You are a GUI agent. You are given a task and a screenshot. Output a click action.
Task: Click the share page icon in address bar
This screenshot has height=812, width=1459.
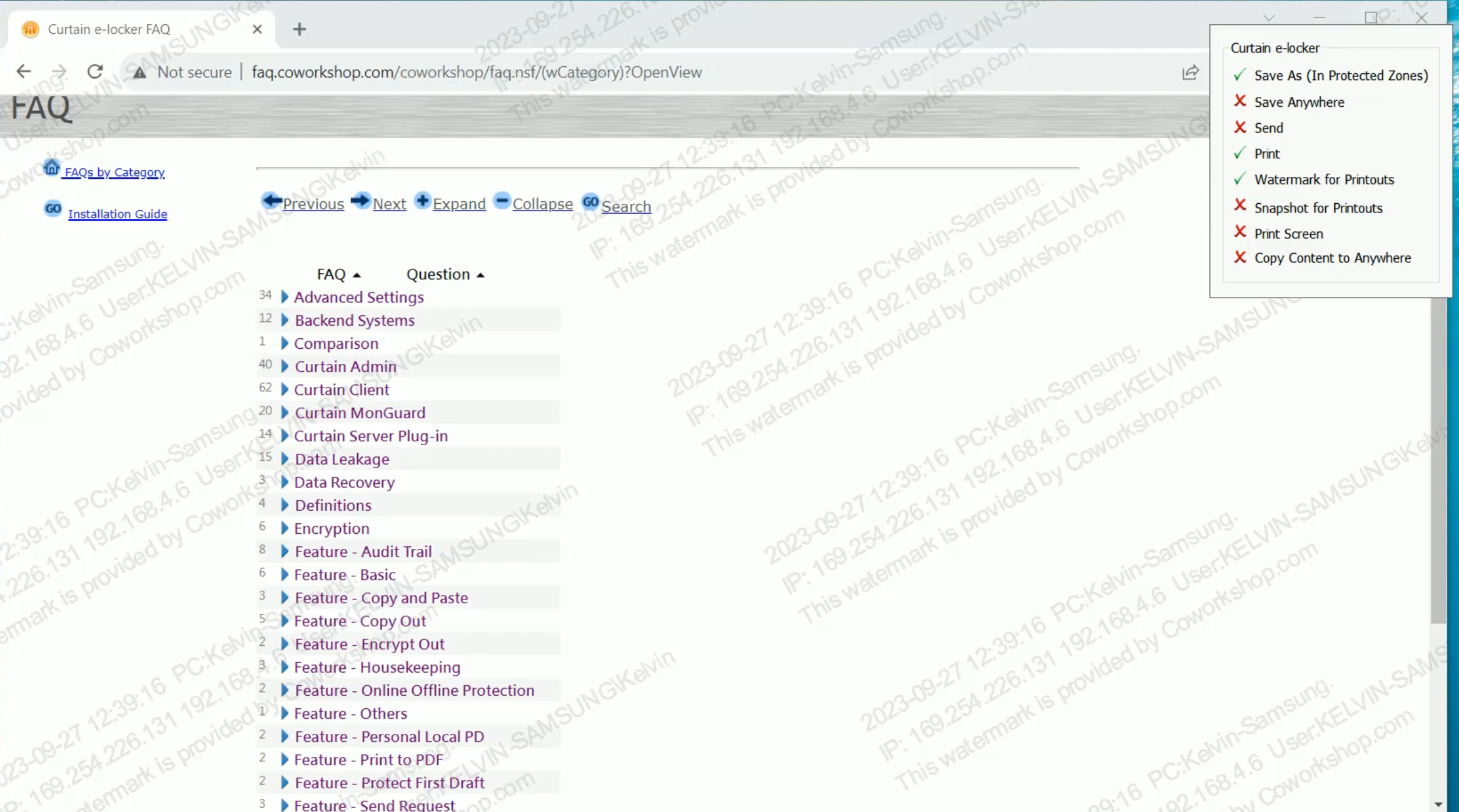point(1190,73)
